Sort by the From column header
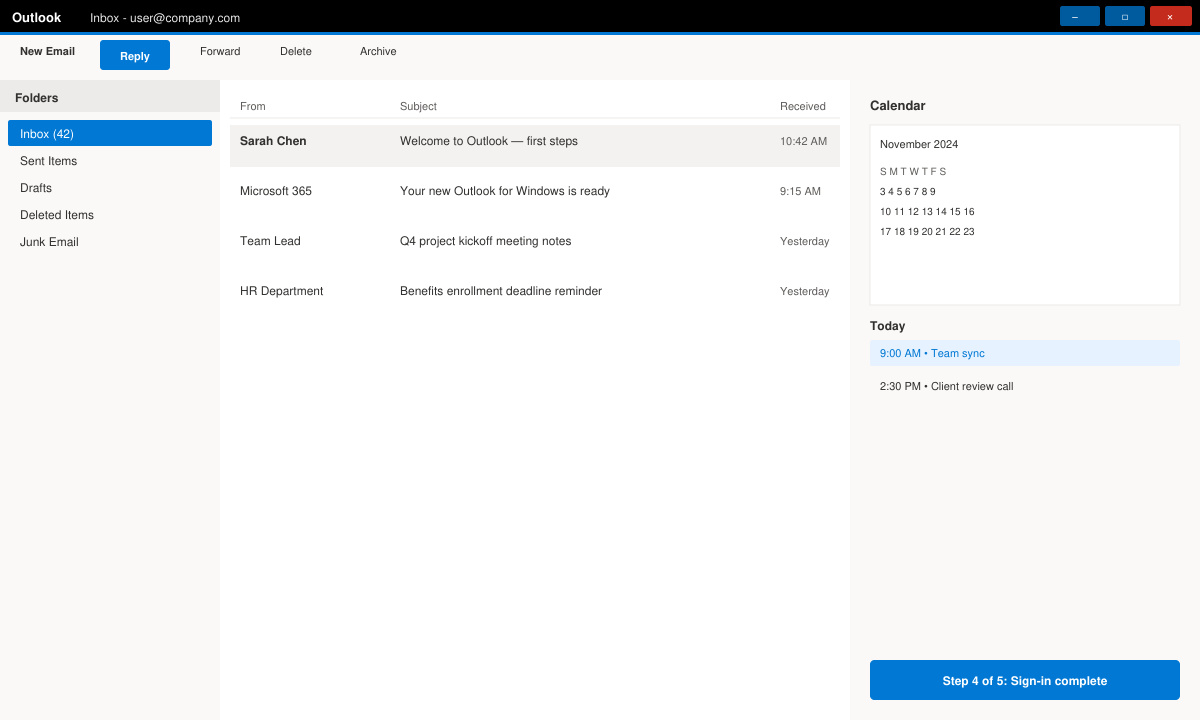This screenshot has width=1200, height=720. 253,106
